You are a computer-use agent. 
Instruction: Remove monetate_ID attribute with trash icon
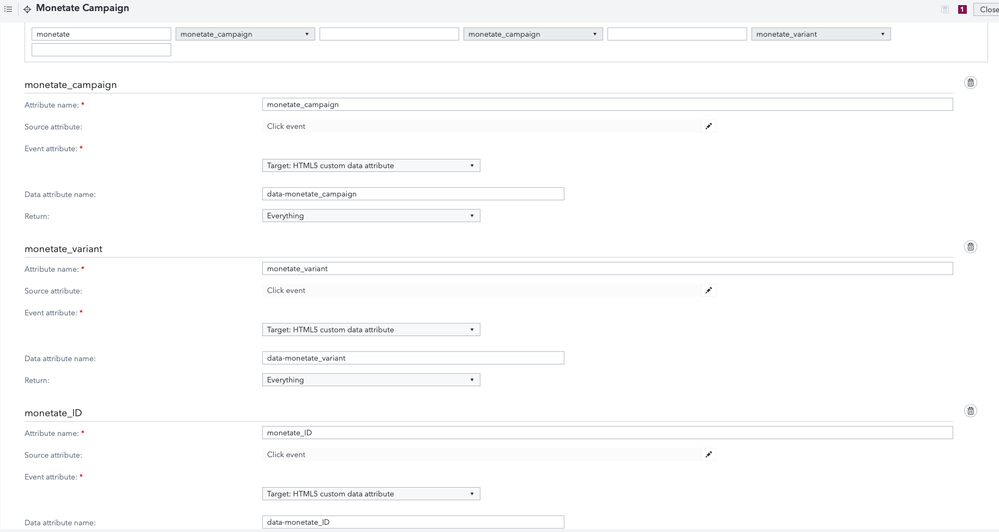pos(970,411)
